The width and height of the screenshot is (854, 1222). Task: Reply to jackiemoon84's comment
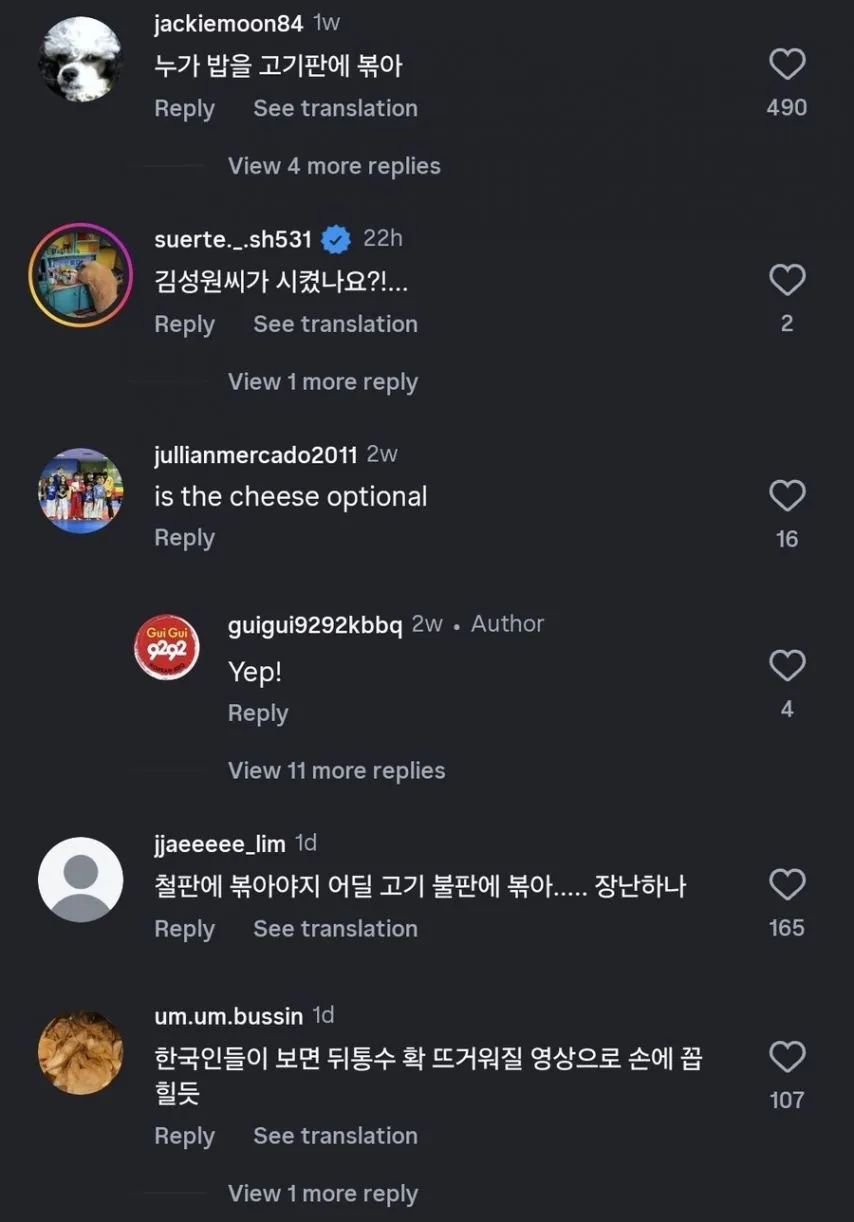[184, 108]
